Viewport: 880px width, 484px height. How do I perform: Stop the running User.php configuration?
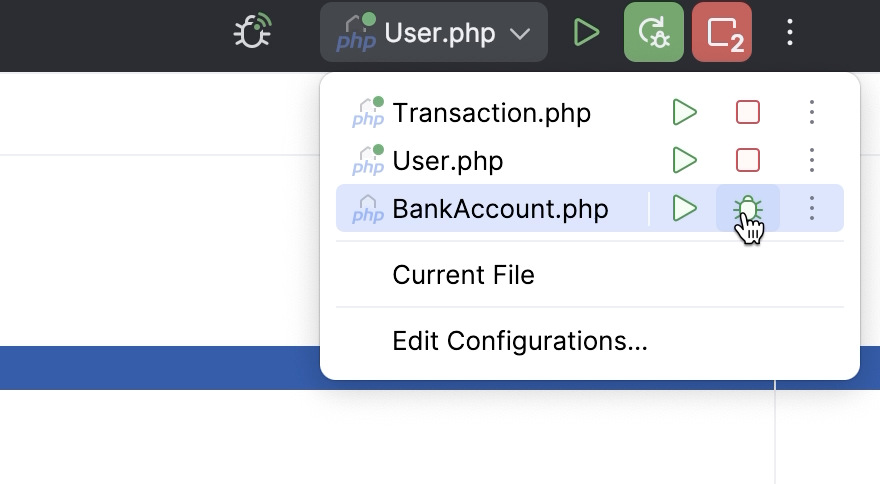pyautogui.click(x=748, y=160)
